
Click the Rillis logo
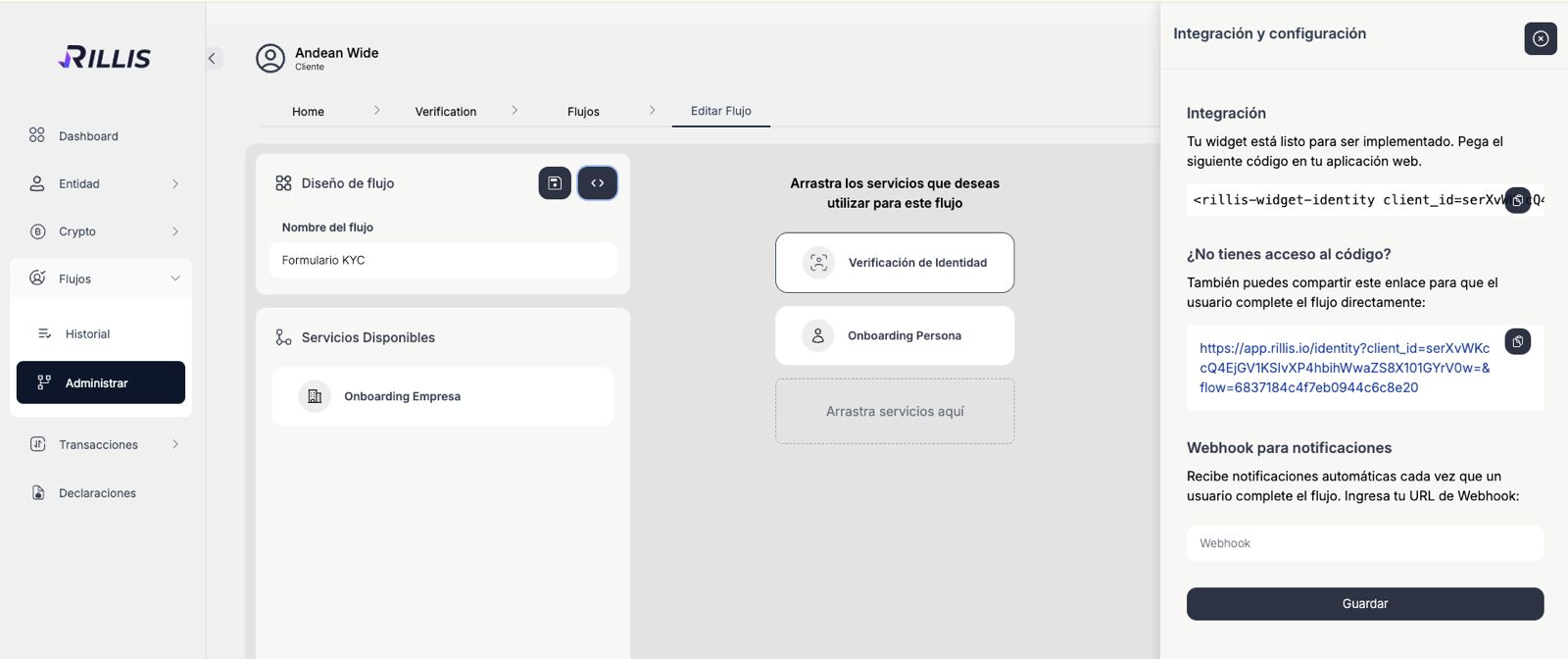pyautogui.click(x=104, y=58)
